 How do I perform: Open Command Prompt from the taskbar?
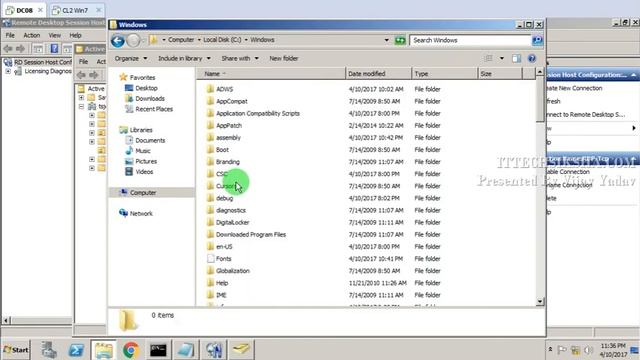158,350
